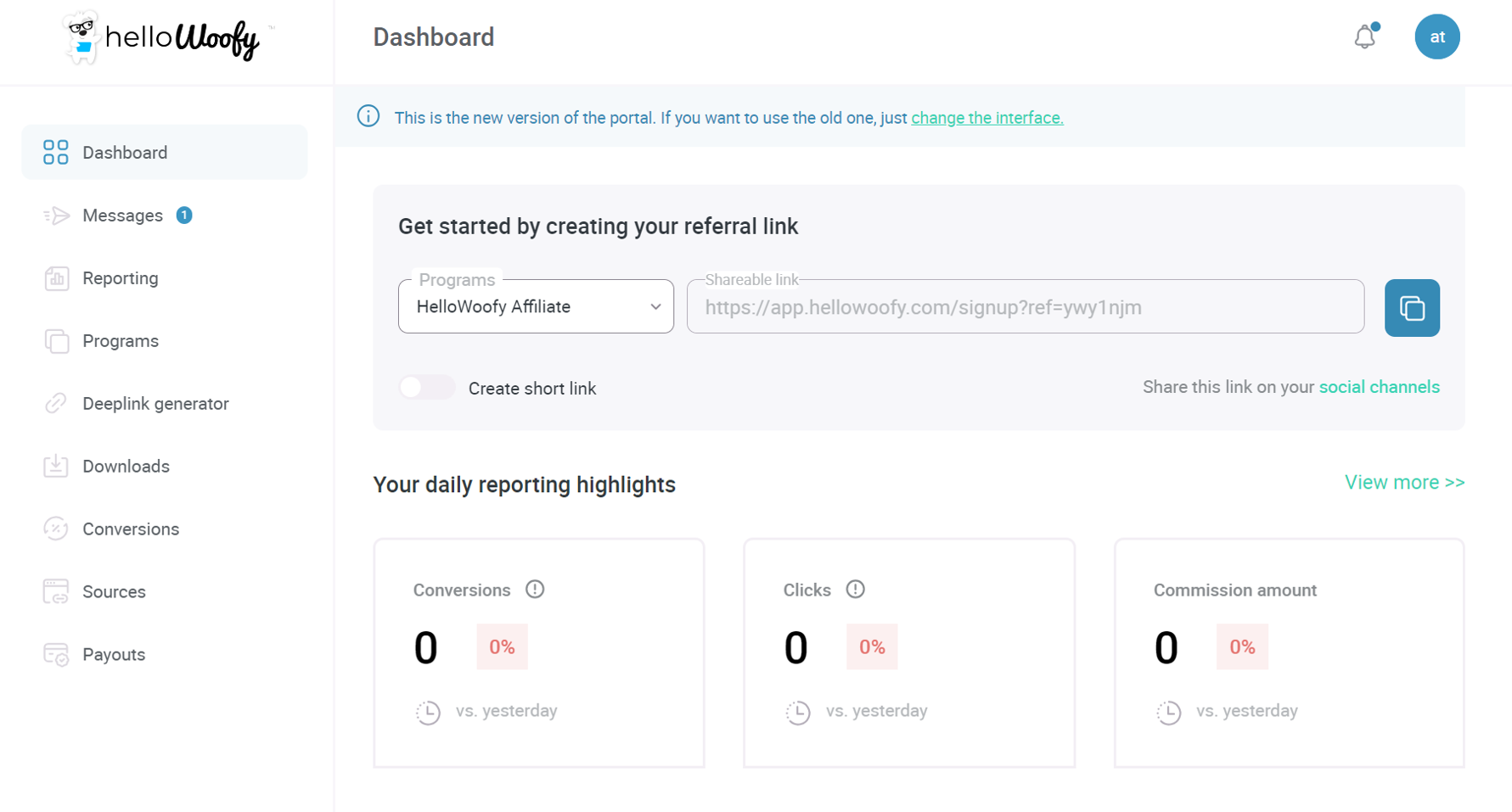This screenshot has width=1512, height=812.
Task: Click the Conversions 0% change badge
Action: [x=502, y=647]
